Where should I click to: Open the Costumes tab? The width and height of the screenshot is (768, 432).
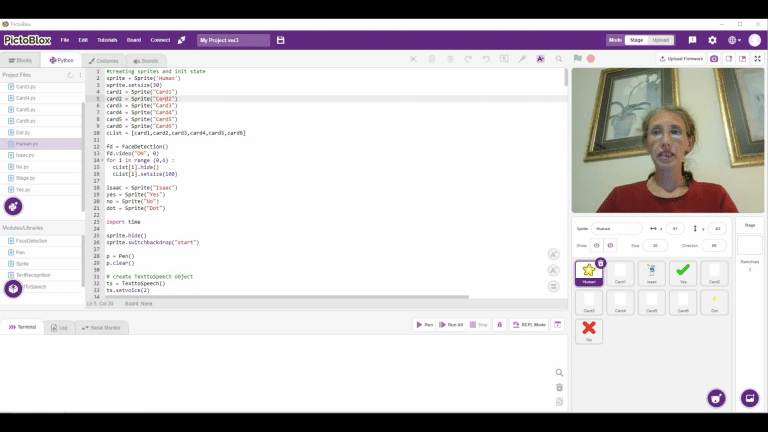coord(103,61)
